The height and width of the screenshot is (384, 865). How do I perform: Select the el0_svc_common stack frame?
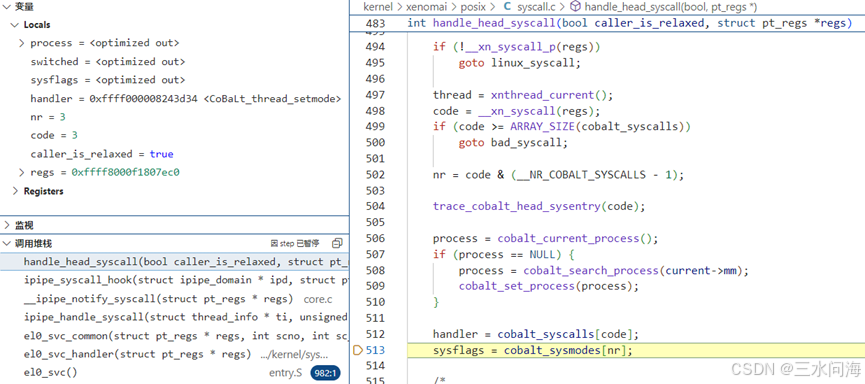point(174,336)
